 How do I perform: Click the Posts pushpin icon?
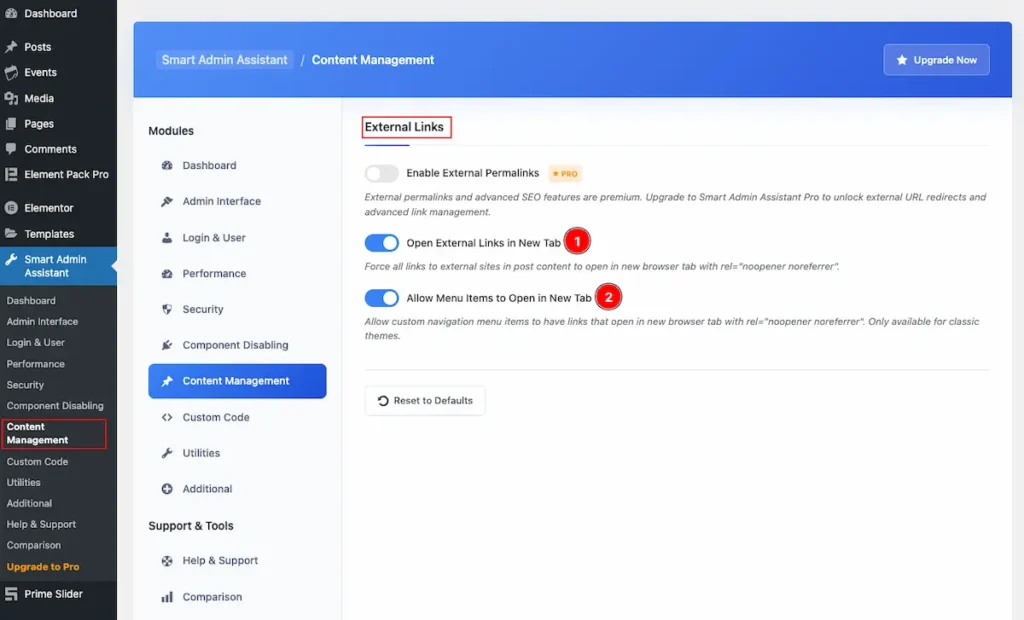(x=10, y=47)
